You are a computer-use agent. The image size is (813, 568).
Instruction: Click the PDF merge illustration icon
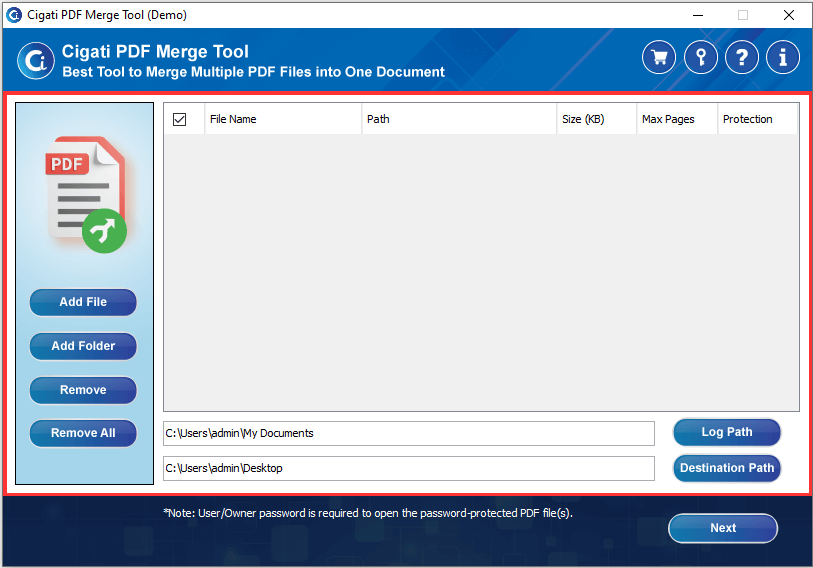tap(87, 195)
